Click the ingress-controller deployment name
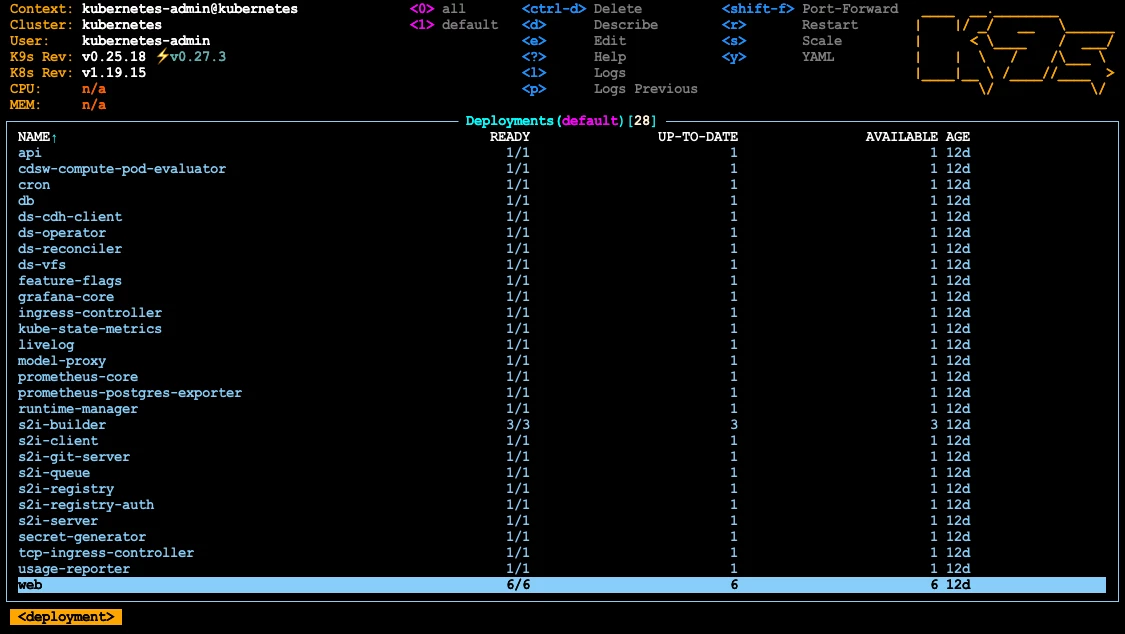This screenshot has height=634, width=1125. point(90,313)
